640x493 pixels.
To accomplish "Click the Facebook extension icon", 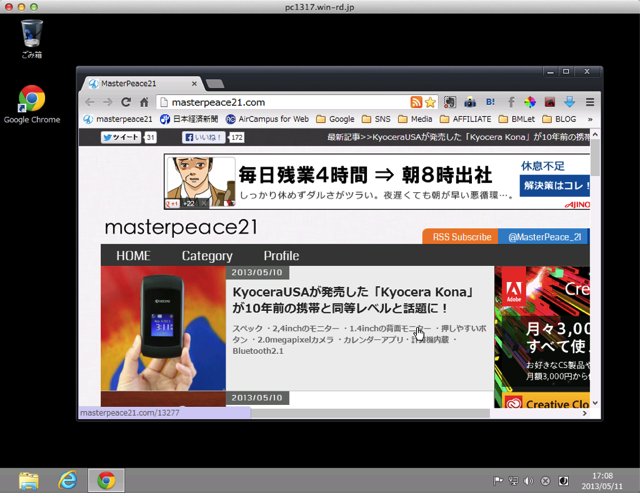I will click(x=511, y=102).
